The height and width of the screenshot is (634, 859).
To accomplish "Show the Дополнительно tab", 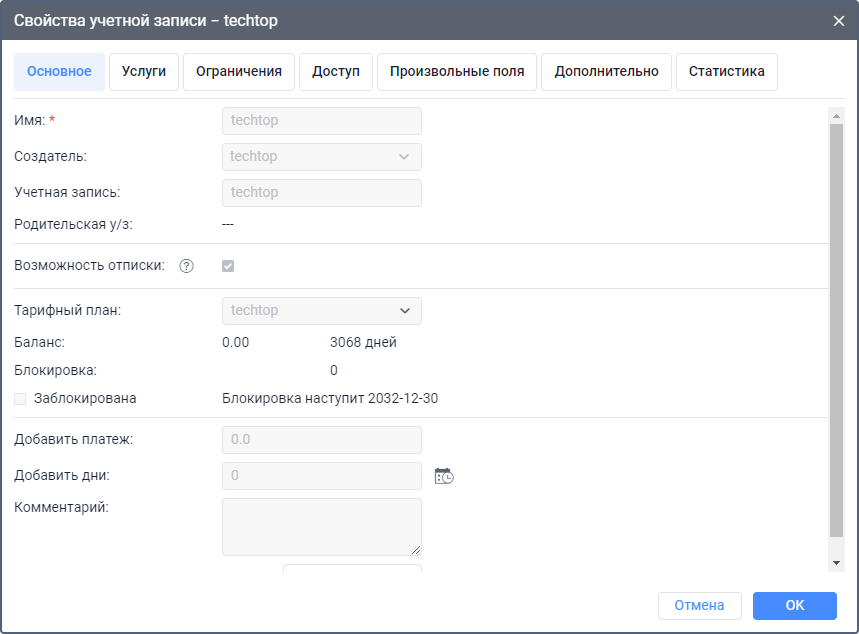I will (606, 72).
